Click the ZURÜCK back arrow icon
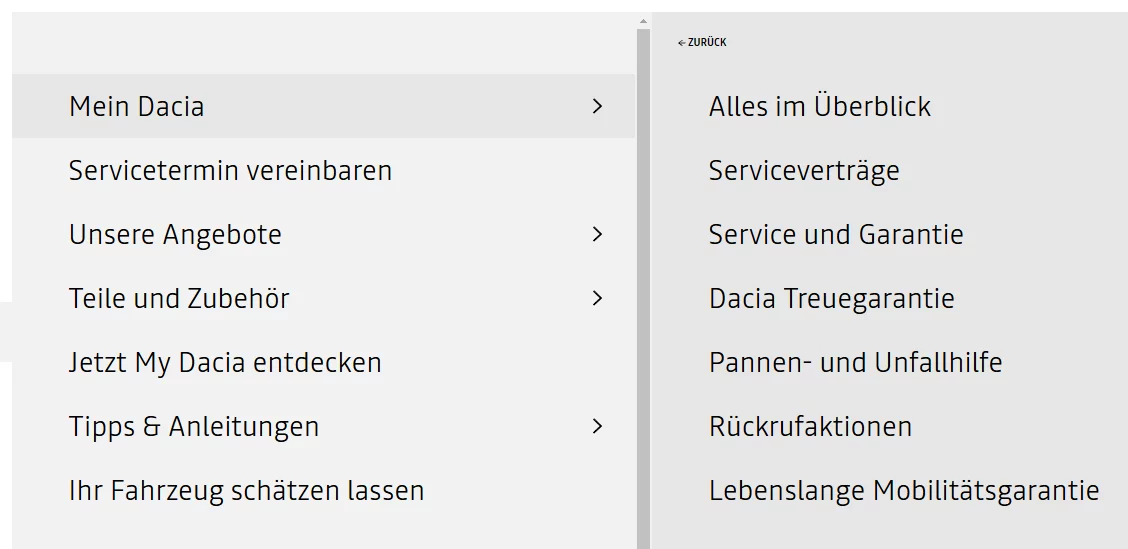The image size is (1128, 549). coord(681,43)
